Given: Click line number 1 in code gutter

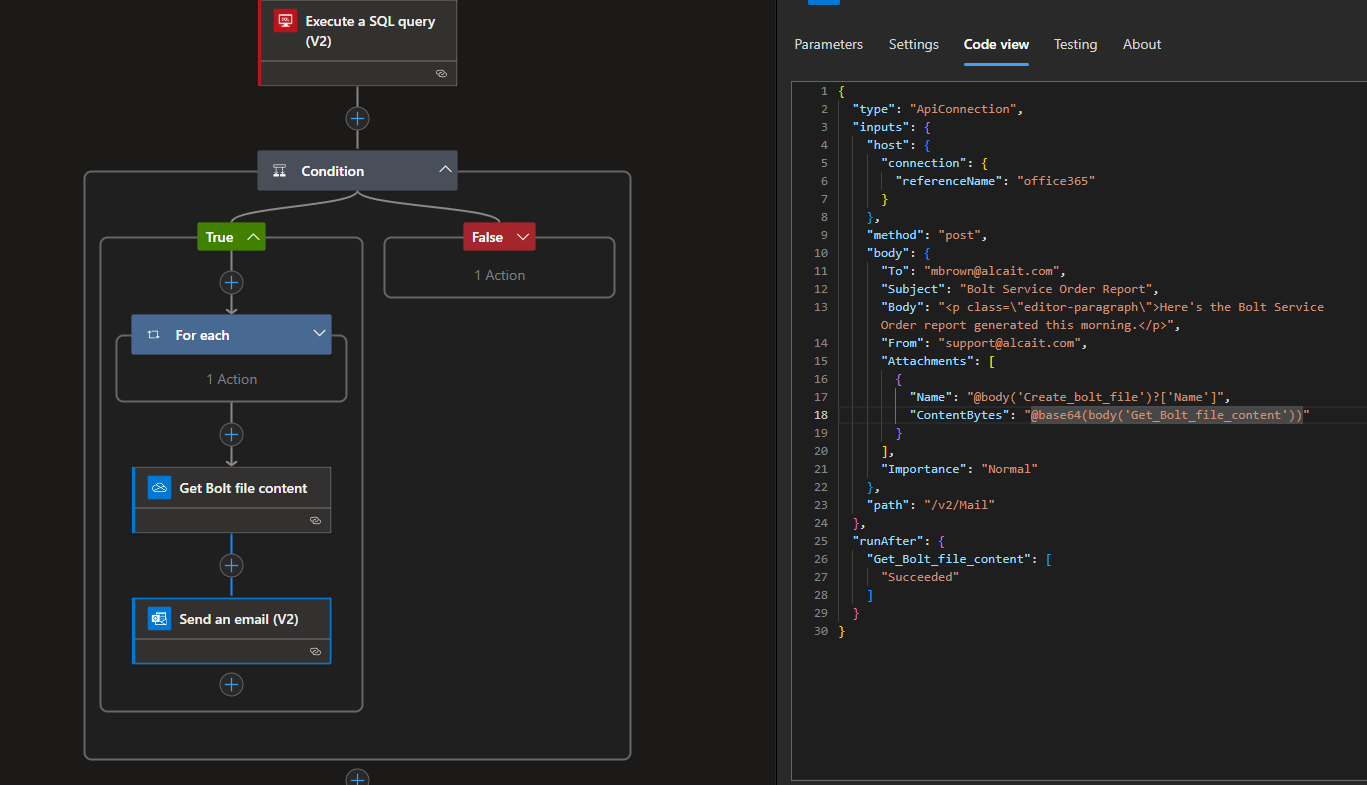Looking at the screenshot, I should click(824, 91).
